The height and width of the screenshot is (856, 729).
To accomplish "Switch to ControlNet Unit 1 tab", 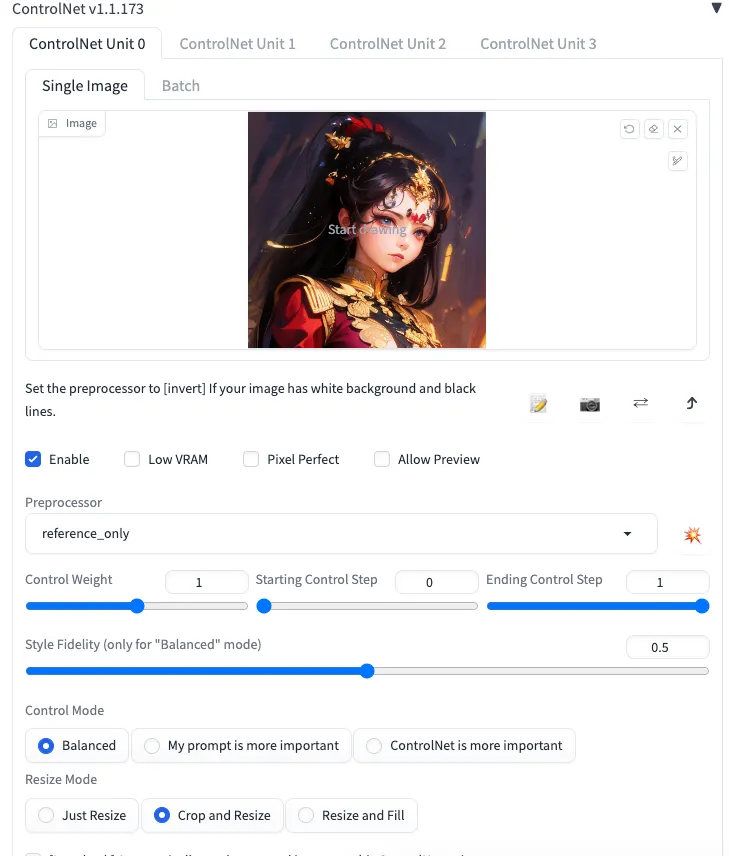I will 237,43.
